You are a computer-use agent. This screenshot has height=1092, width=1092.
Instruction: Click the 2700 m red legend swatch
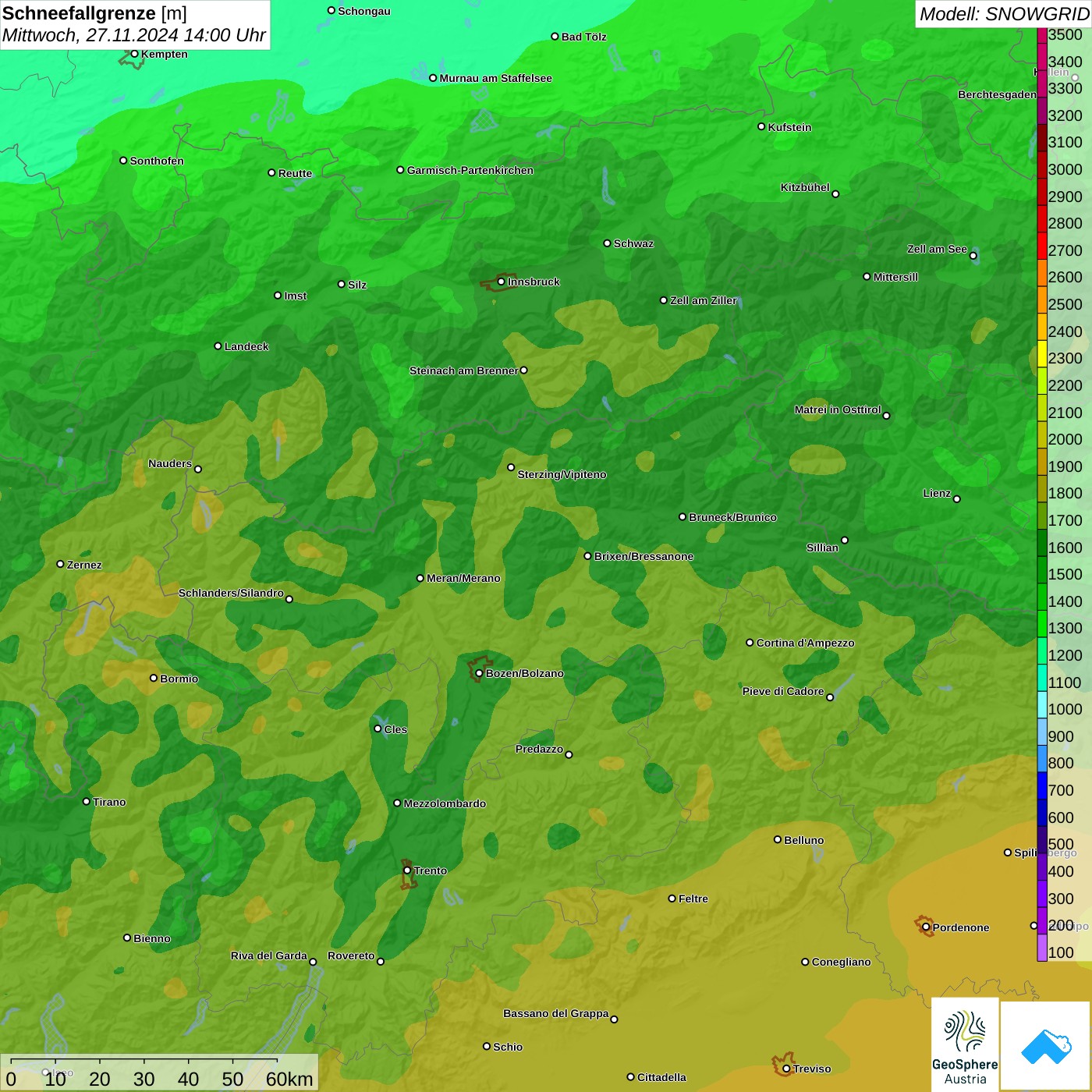(1042, 246)
